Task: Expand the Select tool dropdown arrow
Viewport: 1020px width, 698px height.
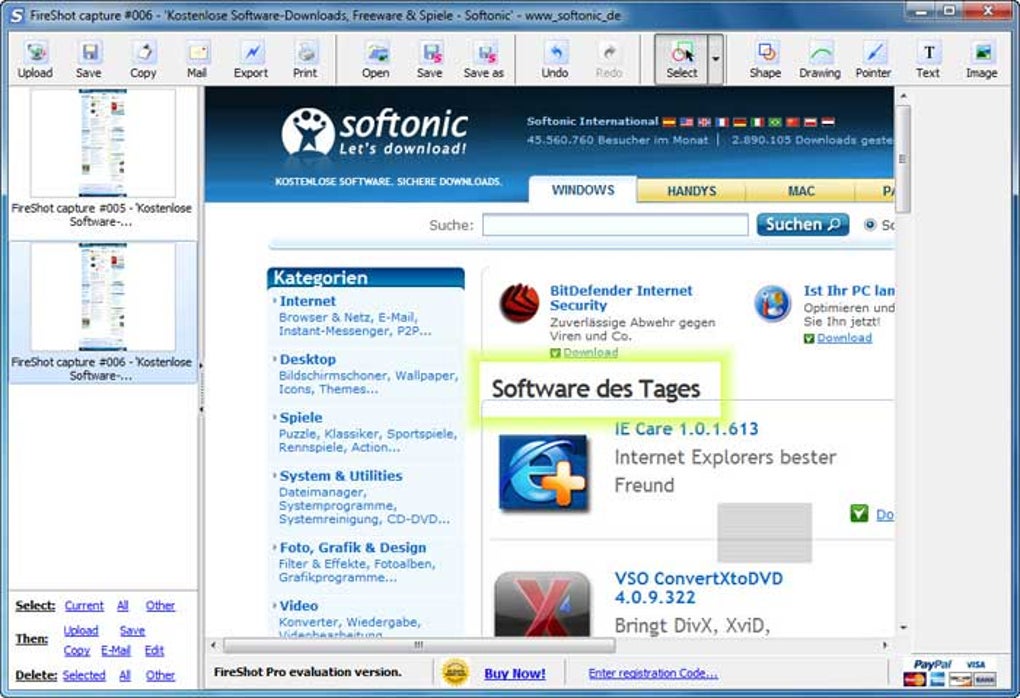Action: (716, 60)
